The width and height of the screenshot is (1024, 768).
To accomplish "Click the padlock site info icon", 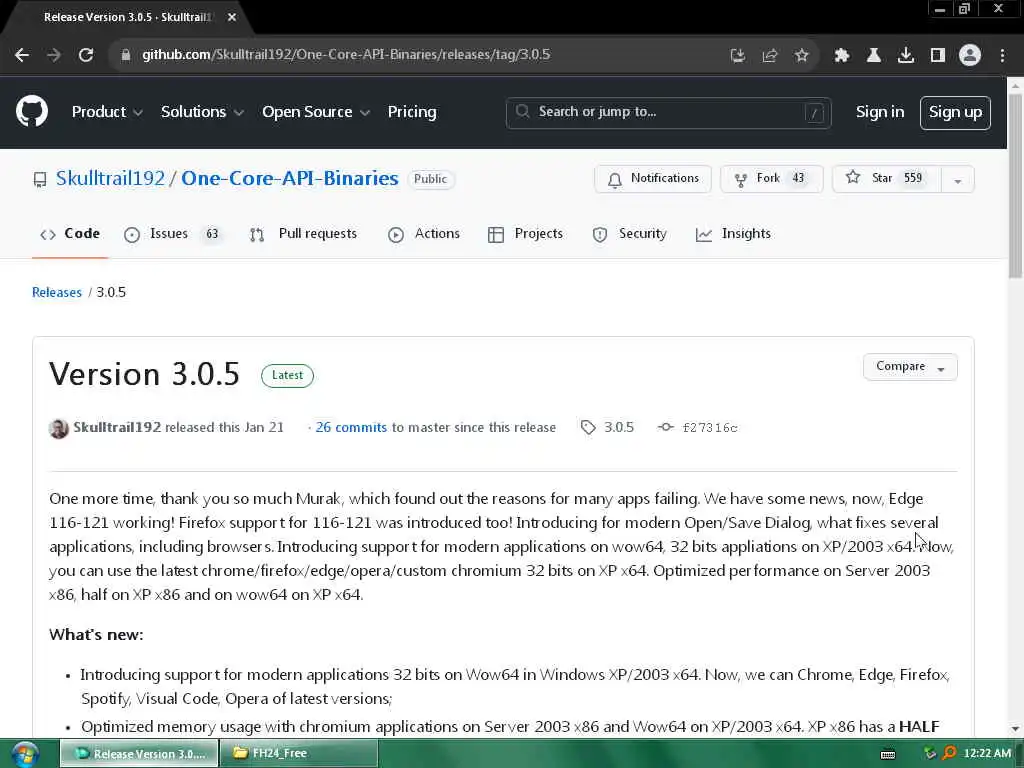I will pos(126,55).
